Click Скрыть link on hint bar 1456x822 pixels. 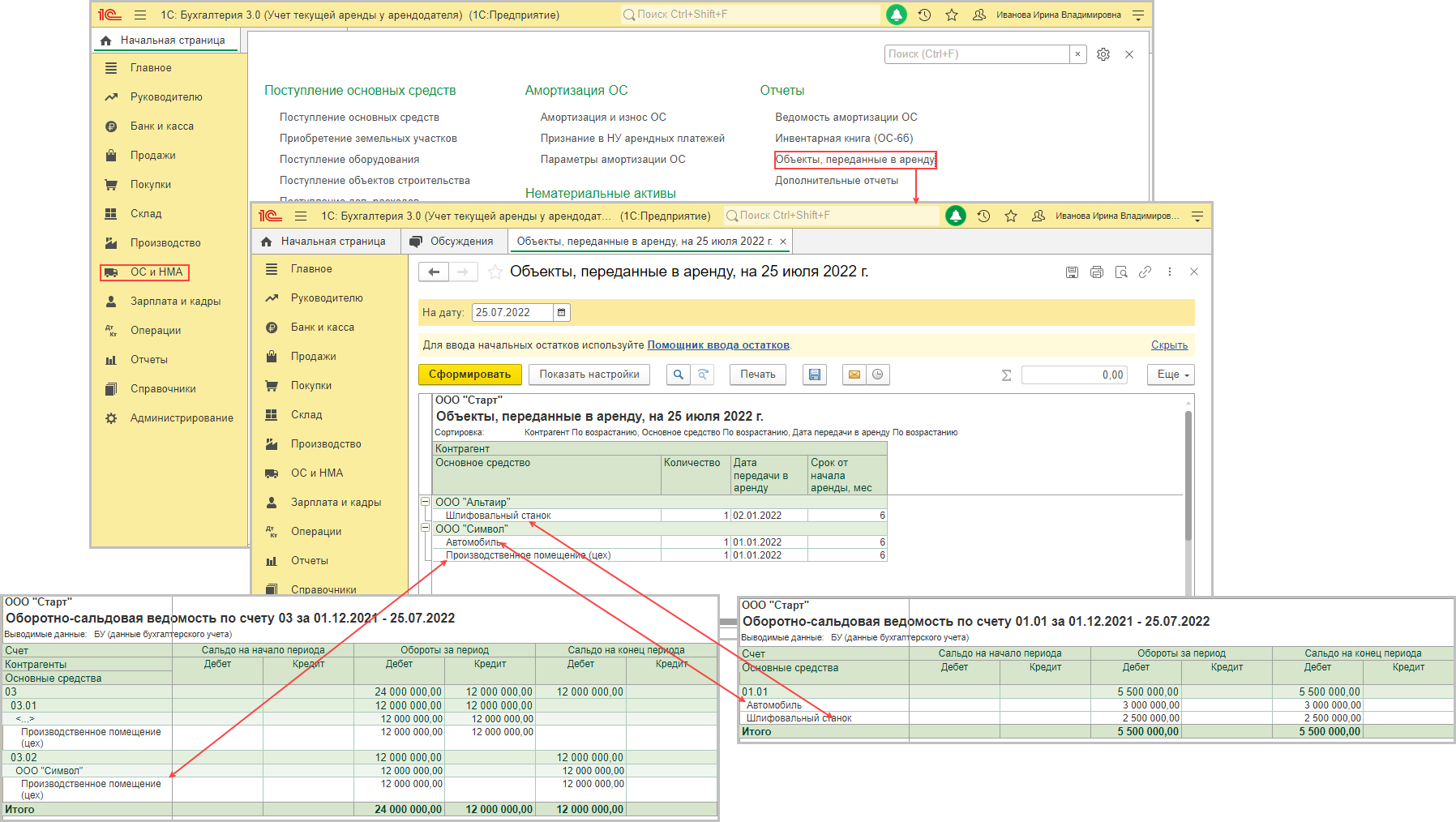click(x=1169, y=345)
